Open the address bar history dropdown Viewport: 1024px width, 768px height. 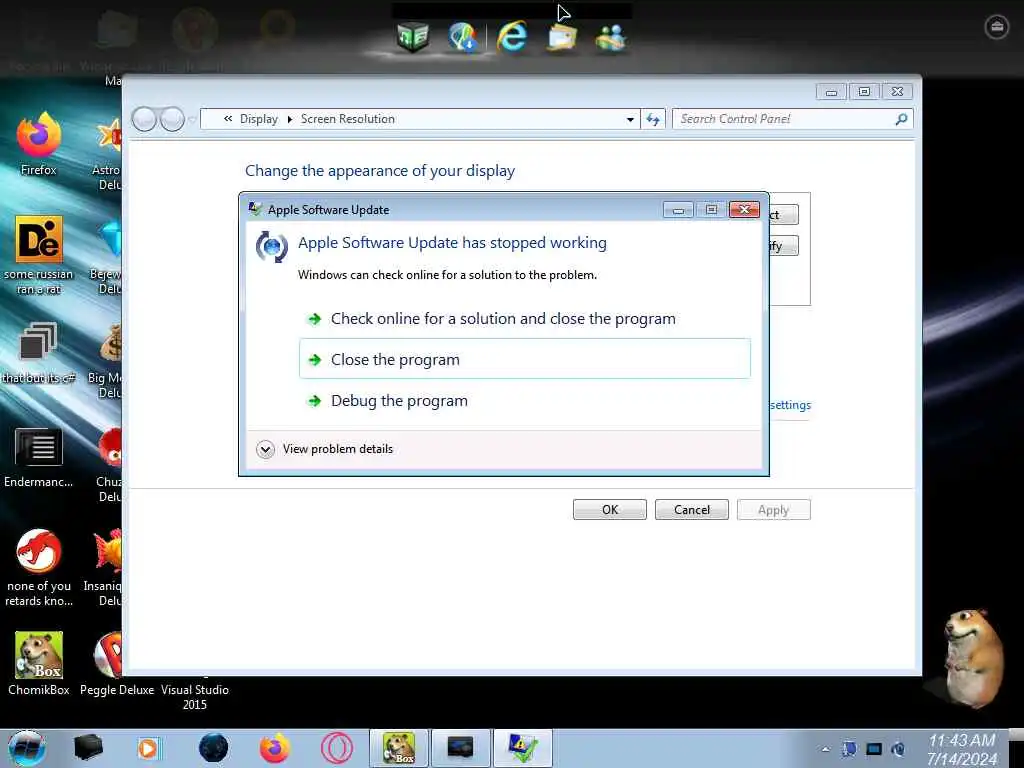pyautogui.click(x=630, y=120)
